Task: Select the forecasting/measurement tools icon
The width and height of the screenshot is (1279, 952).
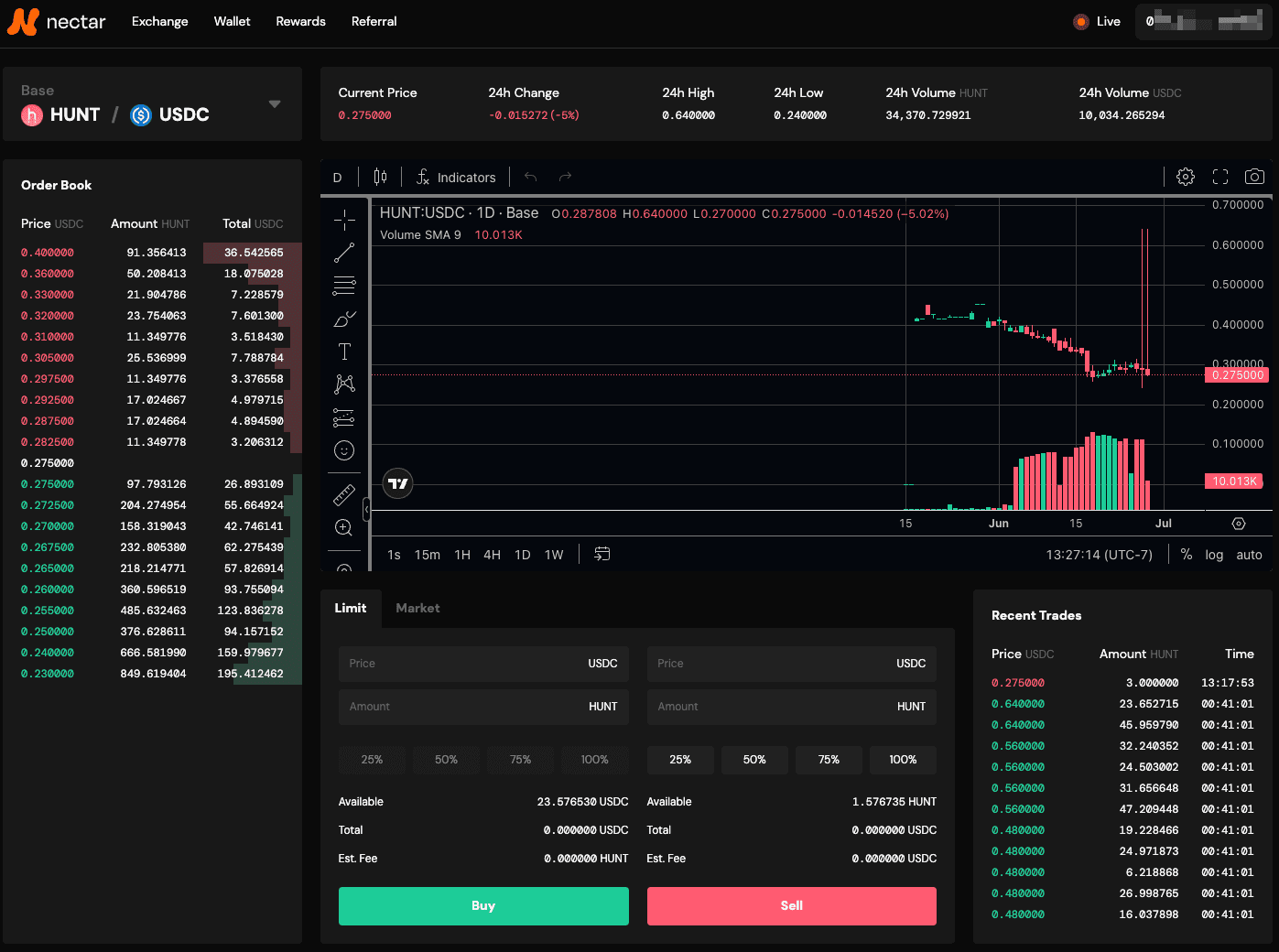Action: (x=344, y=417)
